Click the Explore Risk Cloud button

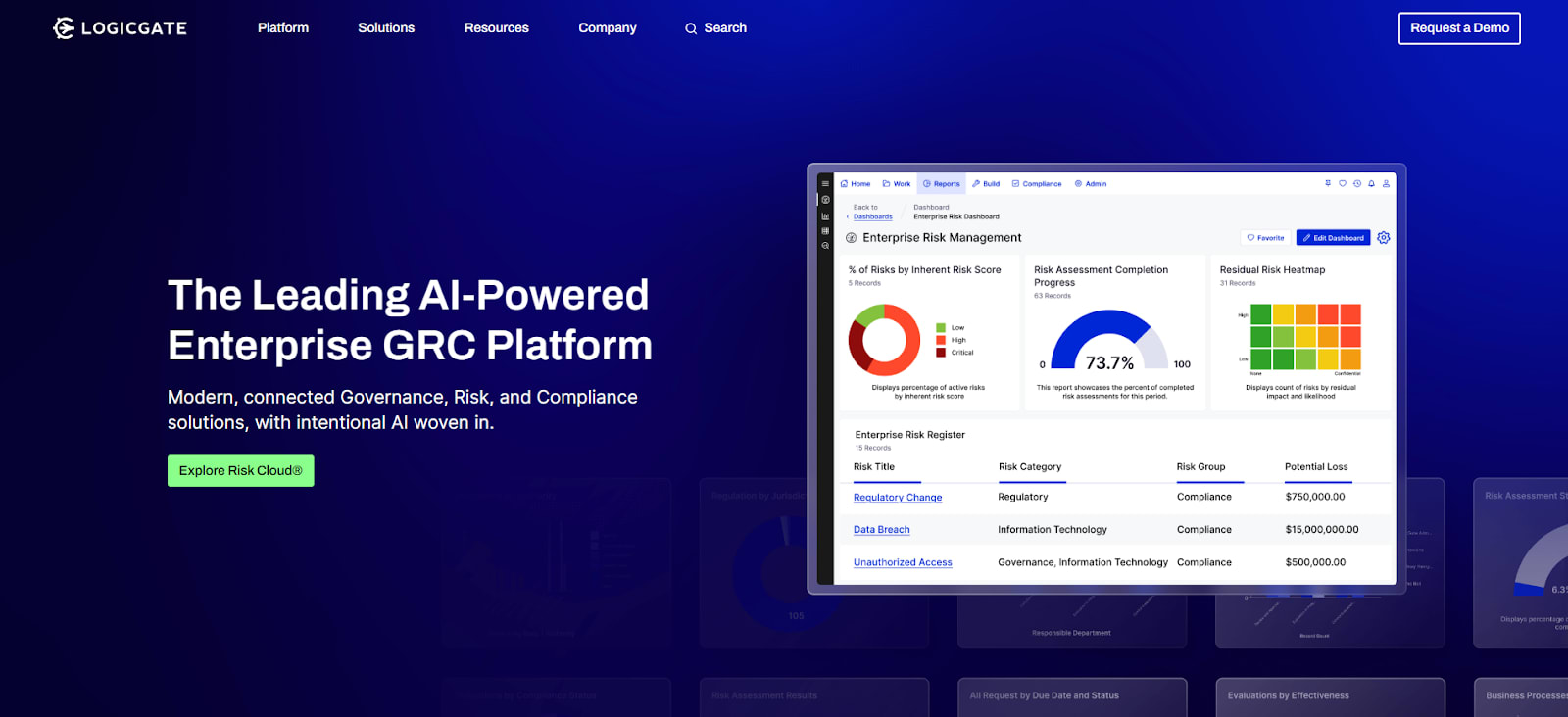[x=241, y=471]
